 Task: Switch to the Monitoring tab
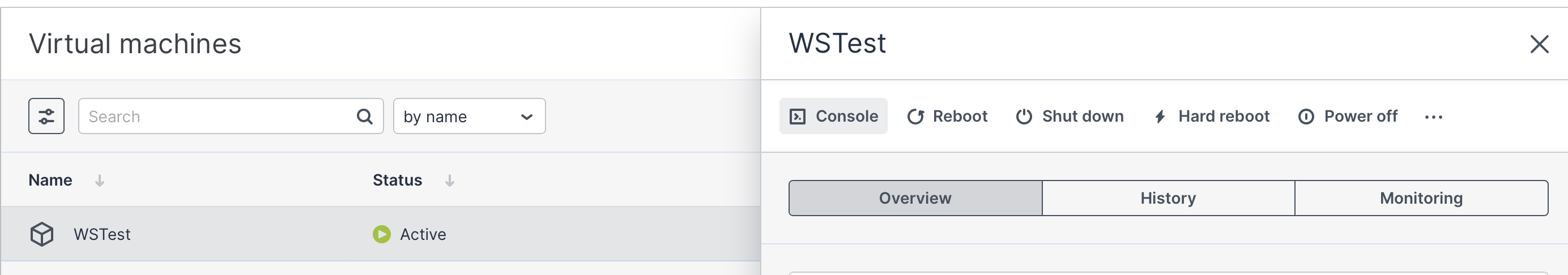(1421, 199)
